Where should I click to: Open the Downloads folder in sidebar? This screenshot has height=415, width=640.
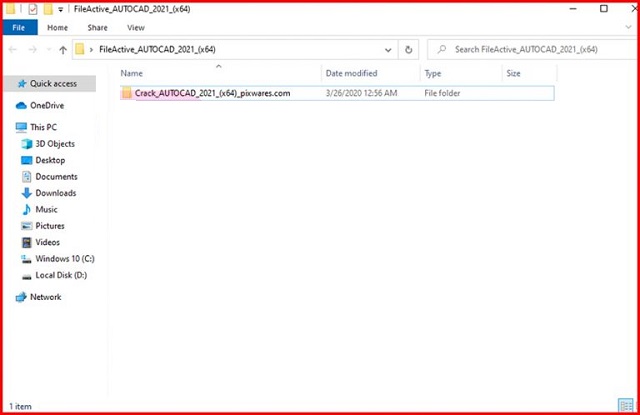pyautogui.click(x=56, y=193)
